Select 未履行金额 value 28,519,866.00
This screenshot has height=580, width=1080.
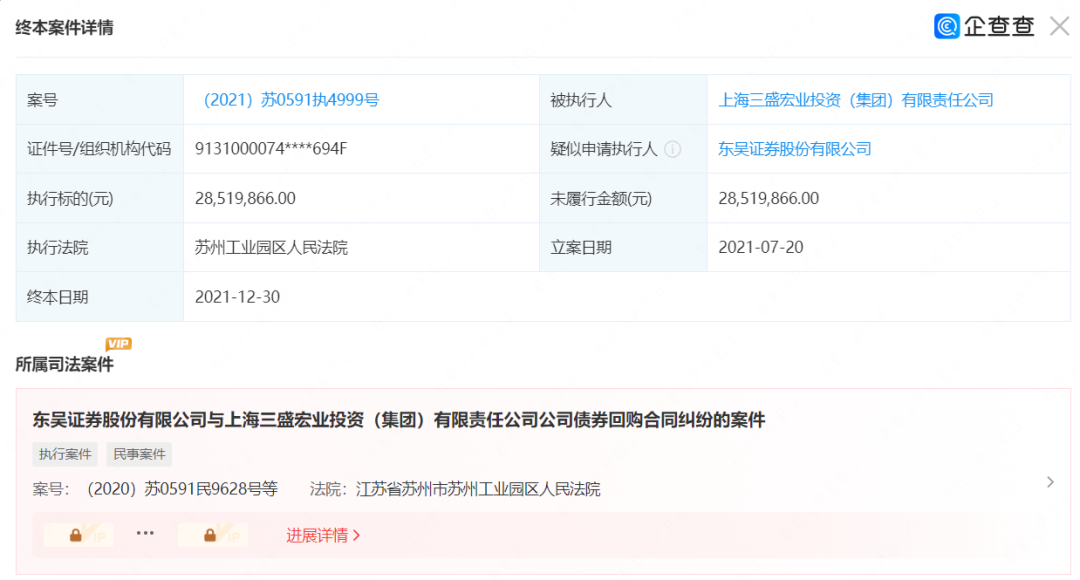coord(769,198)
